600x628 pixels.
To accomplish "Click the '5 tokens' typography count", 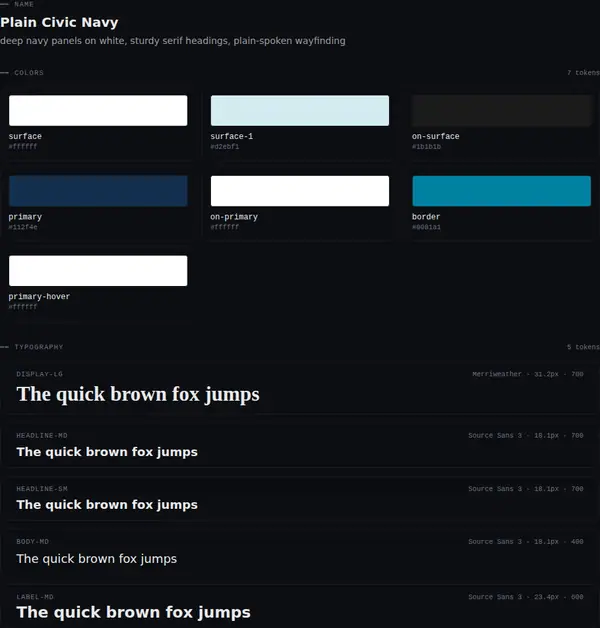I will point(583,347).
